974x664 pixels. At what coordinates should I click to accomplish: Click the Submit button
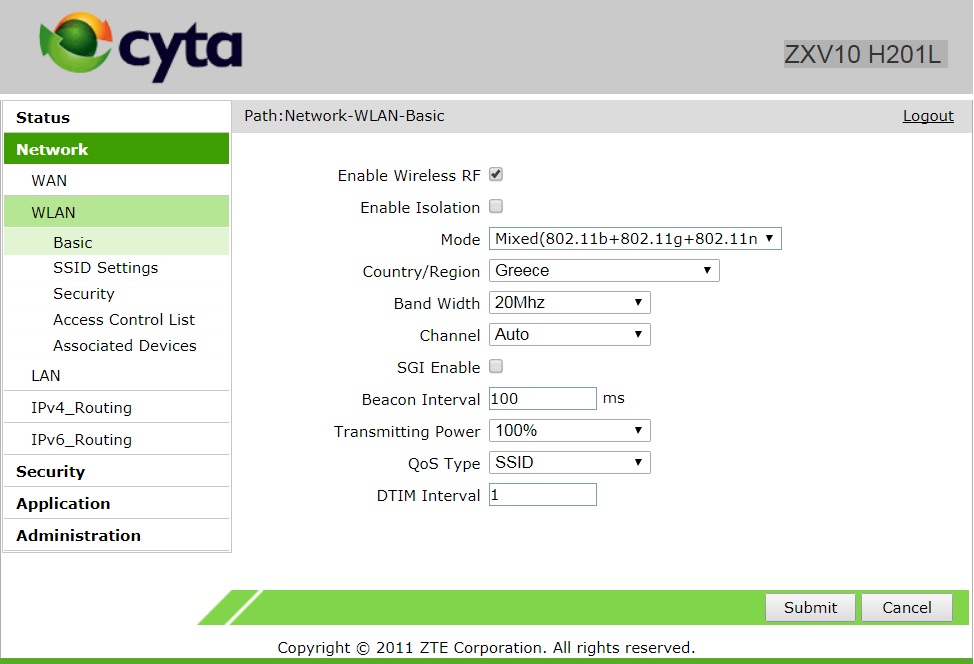(x=810, y=607)
